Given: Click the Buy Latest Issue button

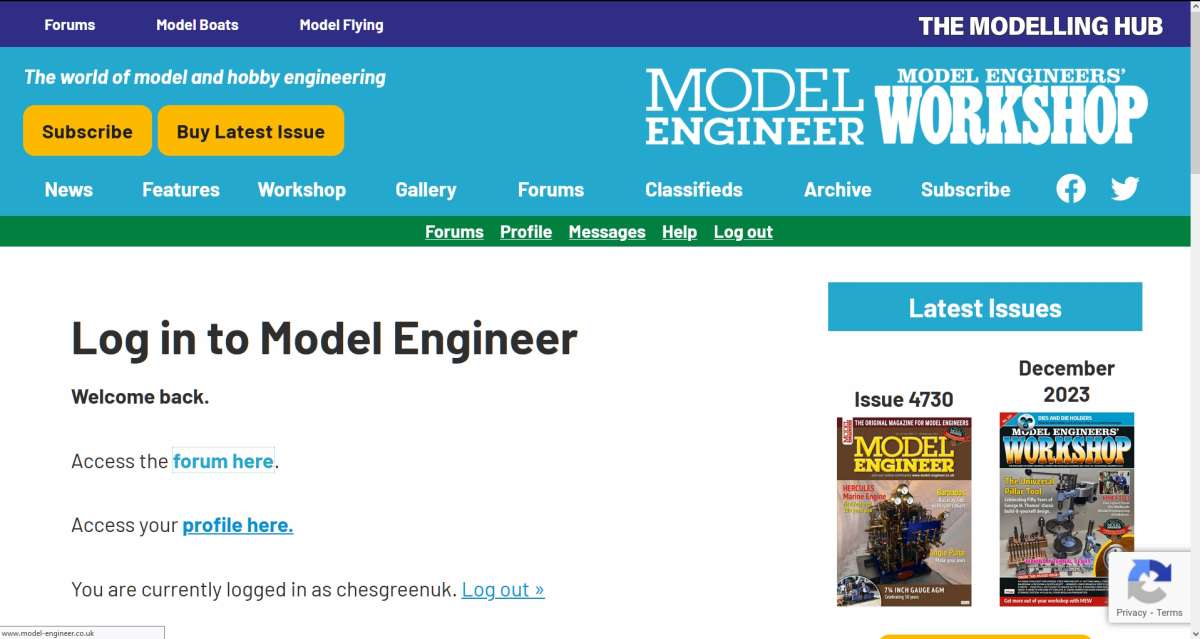Looking at the screenshot, I should 251,131.
